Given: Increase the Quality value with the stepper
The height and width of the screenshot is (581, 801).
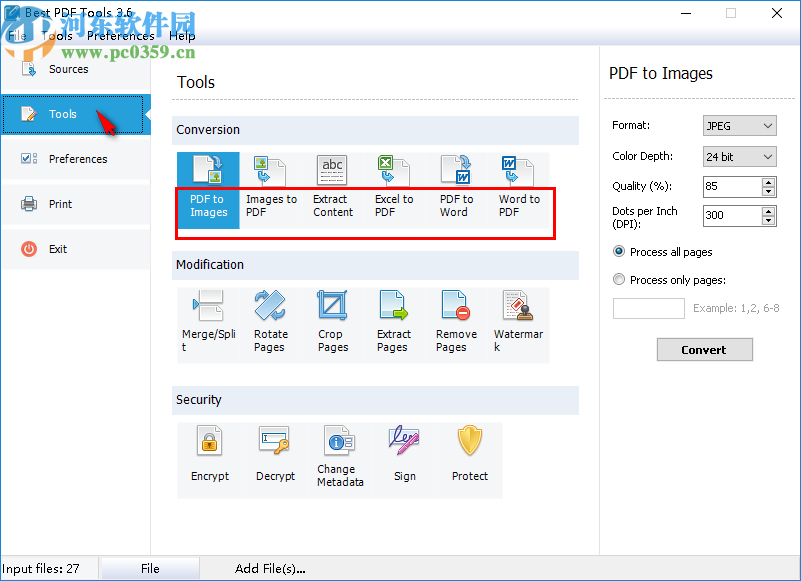Looking at the screenshot, I should [768, 181].
